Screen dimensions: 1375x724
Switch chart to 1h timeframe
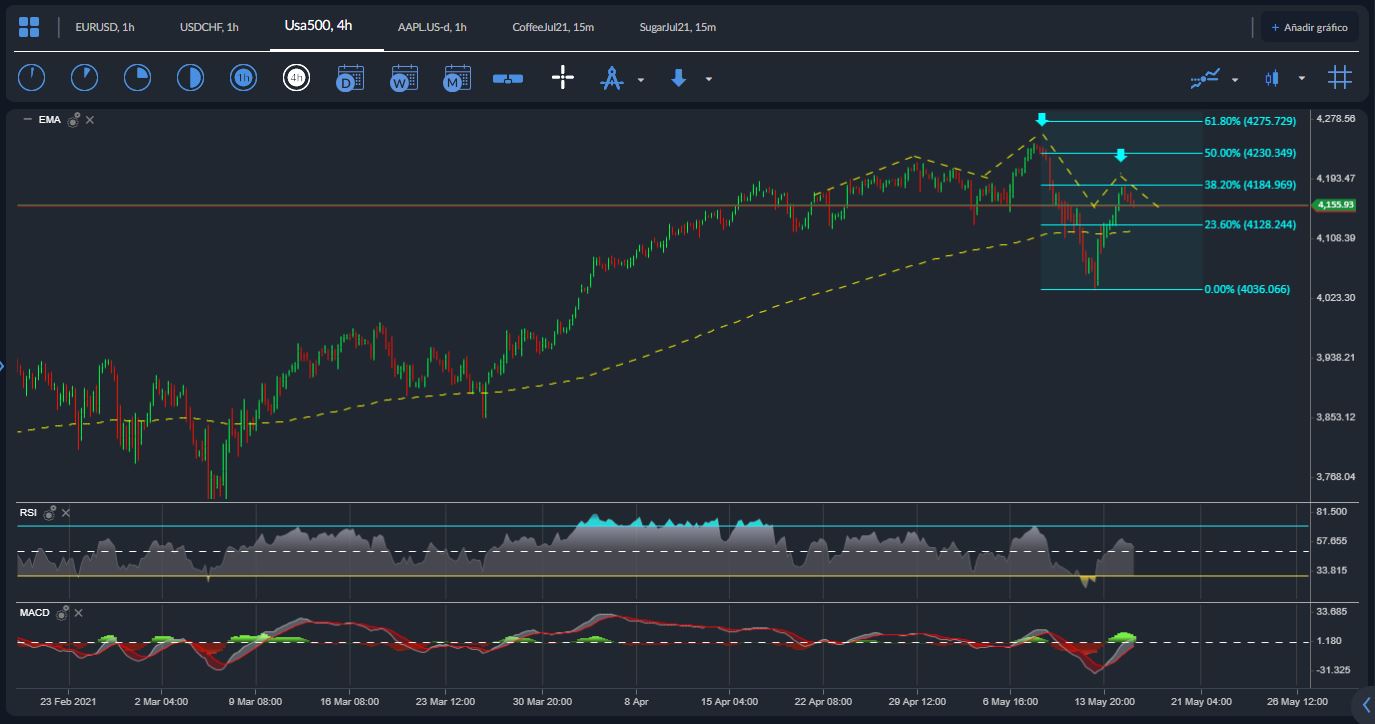pyautogui.click(x=243, y=78)
